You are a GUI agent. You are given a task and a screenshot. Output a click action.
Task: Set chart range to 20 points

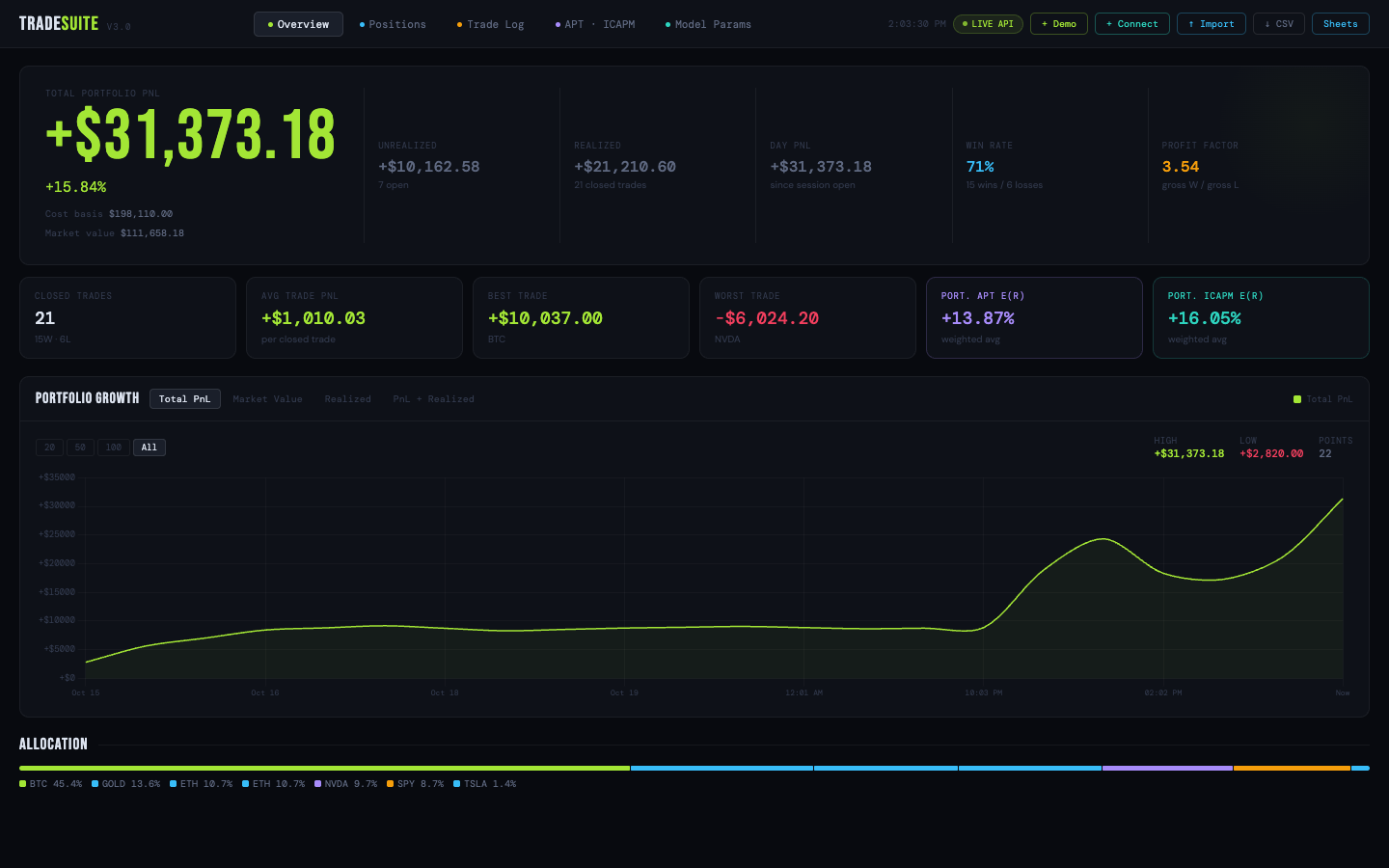click(50, 448)
